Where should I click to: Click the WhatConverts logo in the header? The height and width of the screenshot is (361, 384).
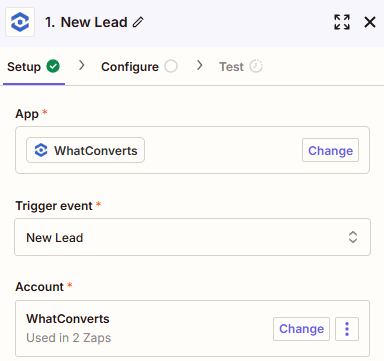pos(20,22)
